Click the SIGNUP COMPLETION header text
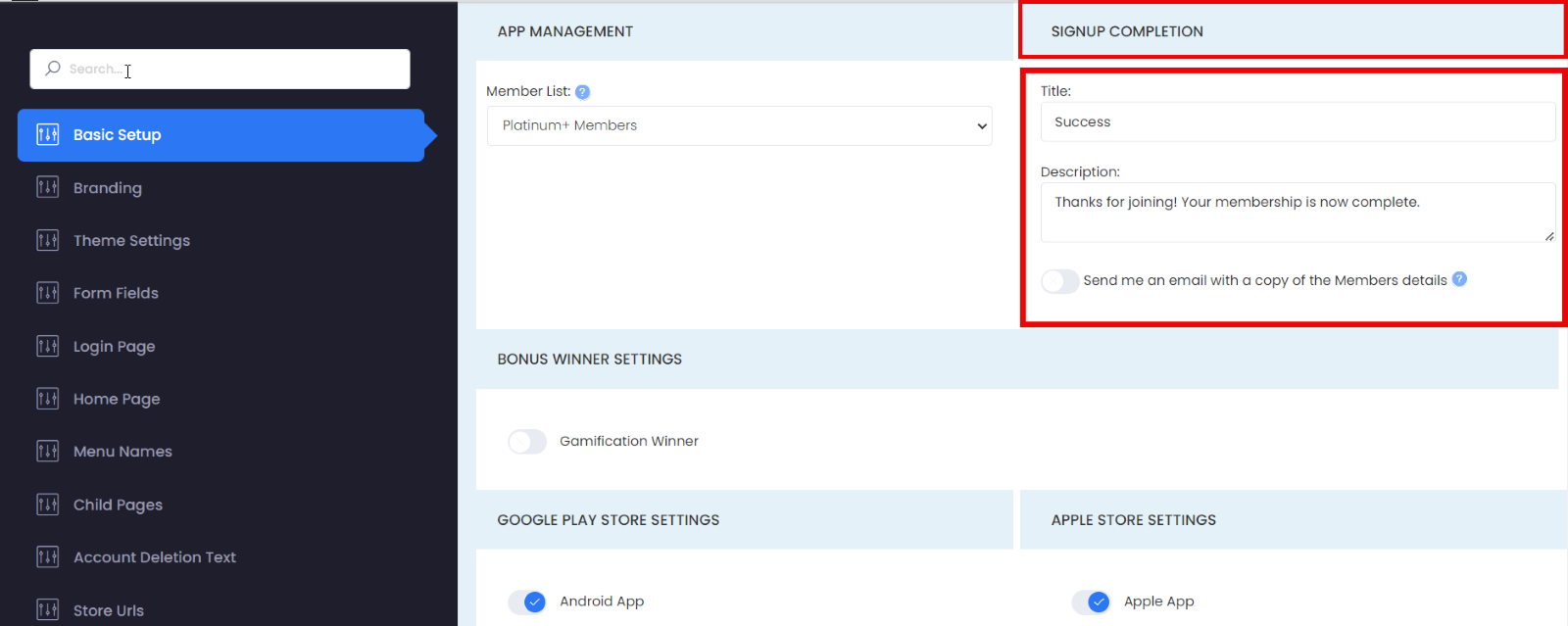Viewport: 1568px width, 626px height. tap(1127, 31)
